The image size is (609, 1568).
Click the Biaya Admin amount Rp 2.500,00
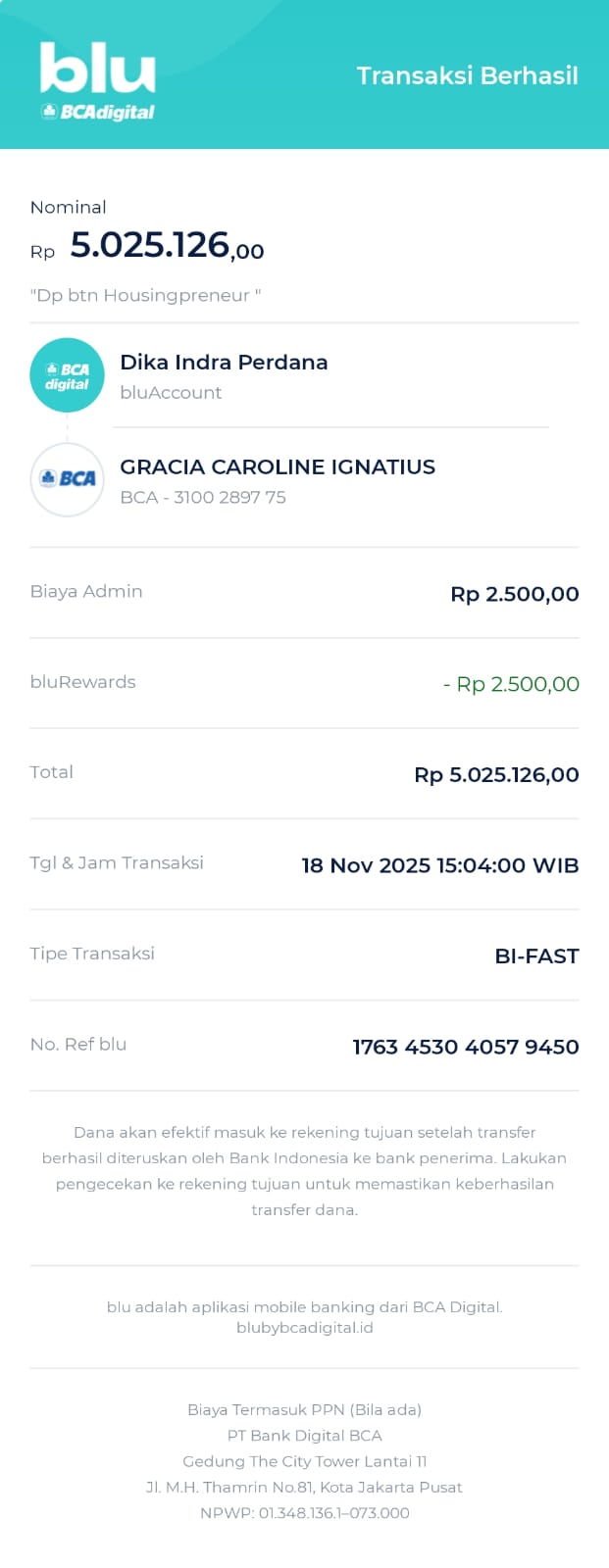(x=514, y=594)
